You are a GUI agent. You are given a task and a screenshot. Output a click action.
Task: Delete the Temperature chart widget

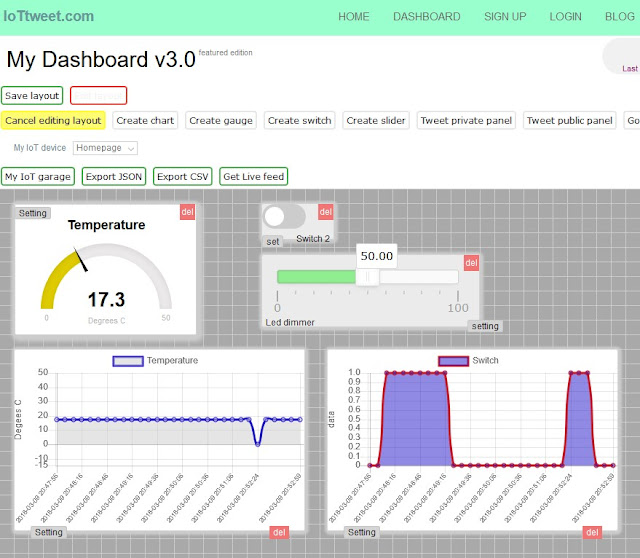point(279,532)
